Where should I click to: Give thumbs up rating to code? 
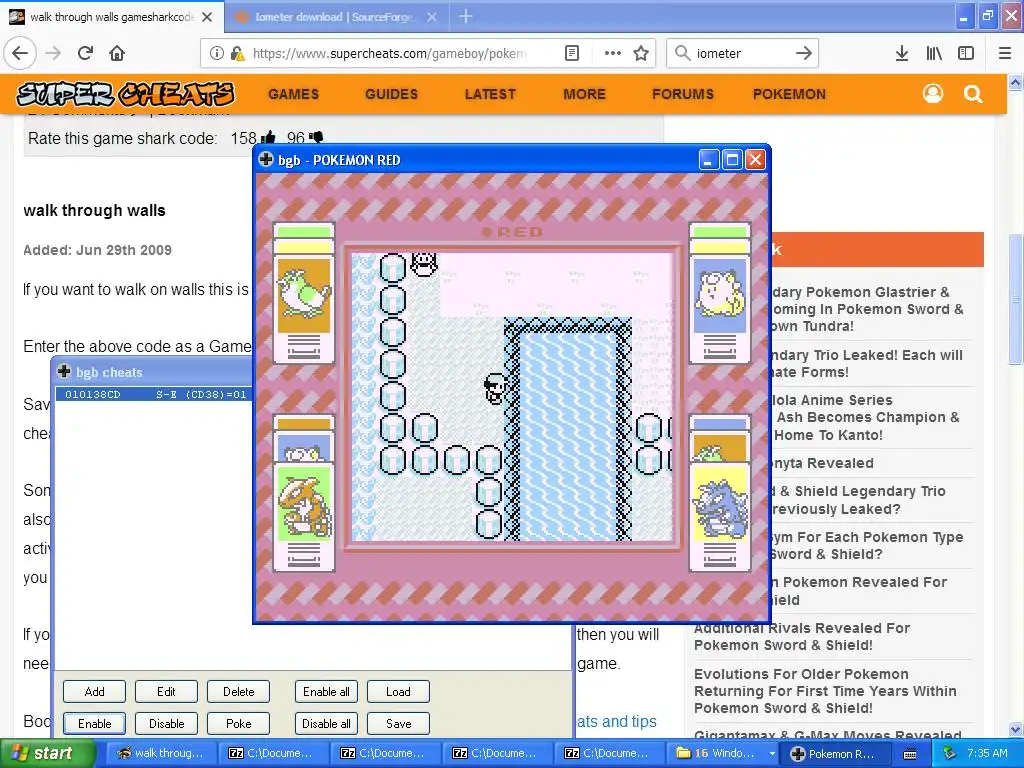click(x=268, y=138)
